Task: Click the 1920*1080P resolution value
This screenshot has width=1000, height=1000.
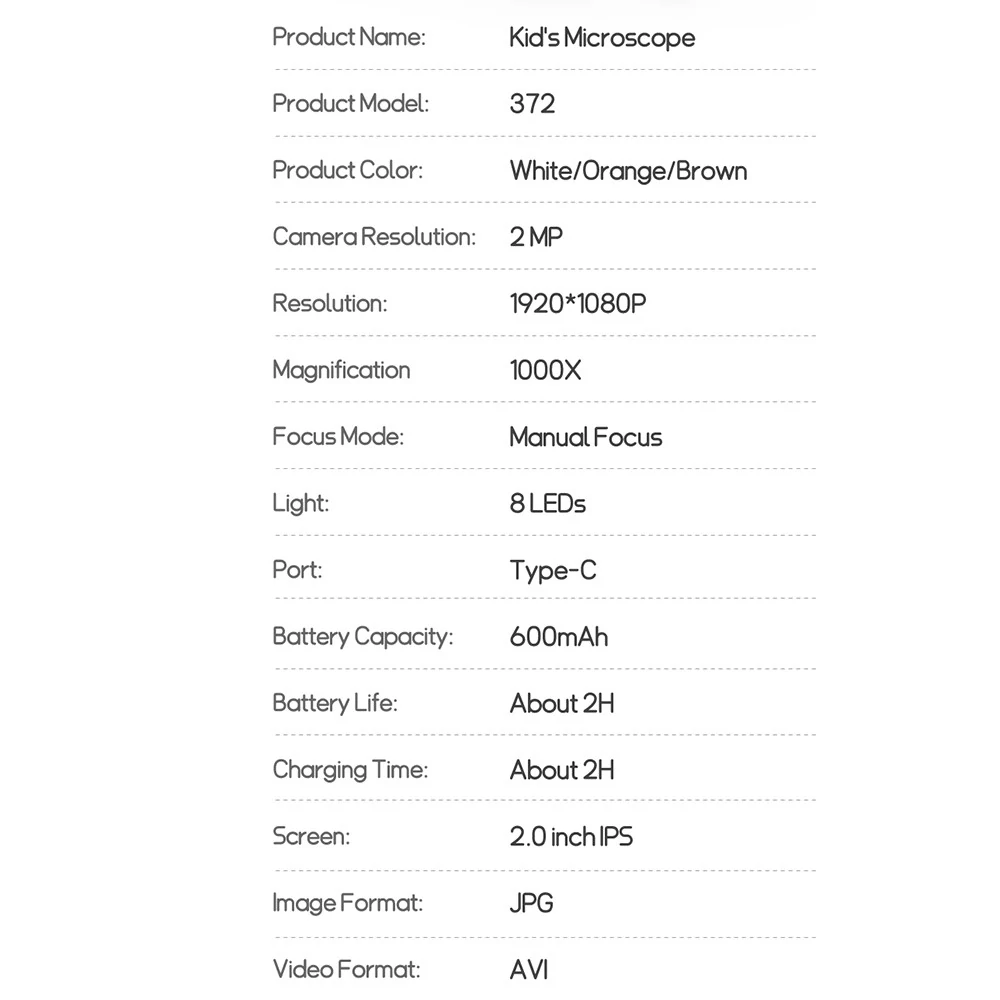Action: tap(578, 304)
